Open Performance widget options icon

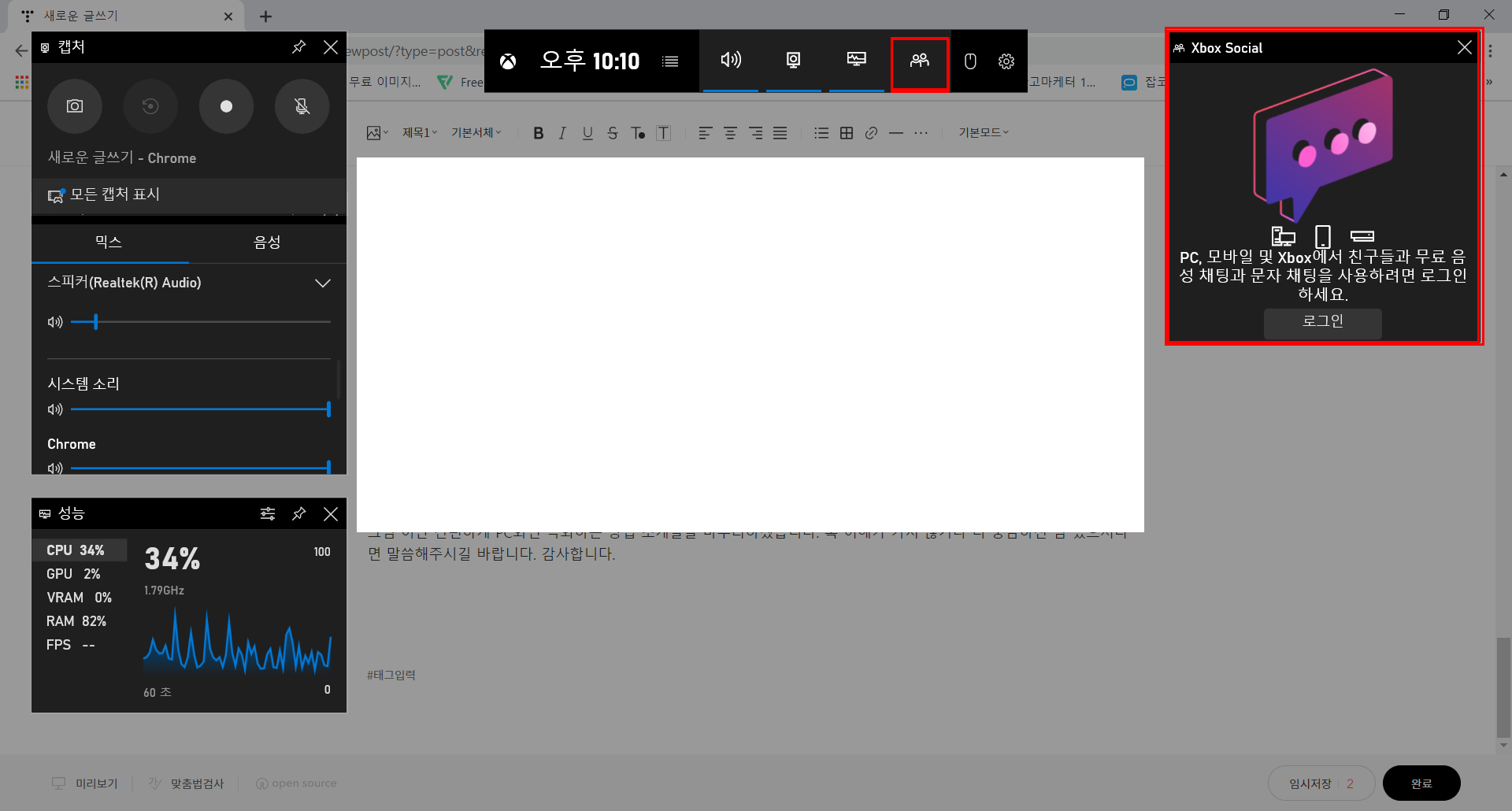268,513
